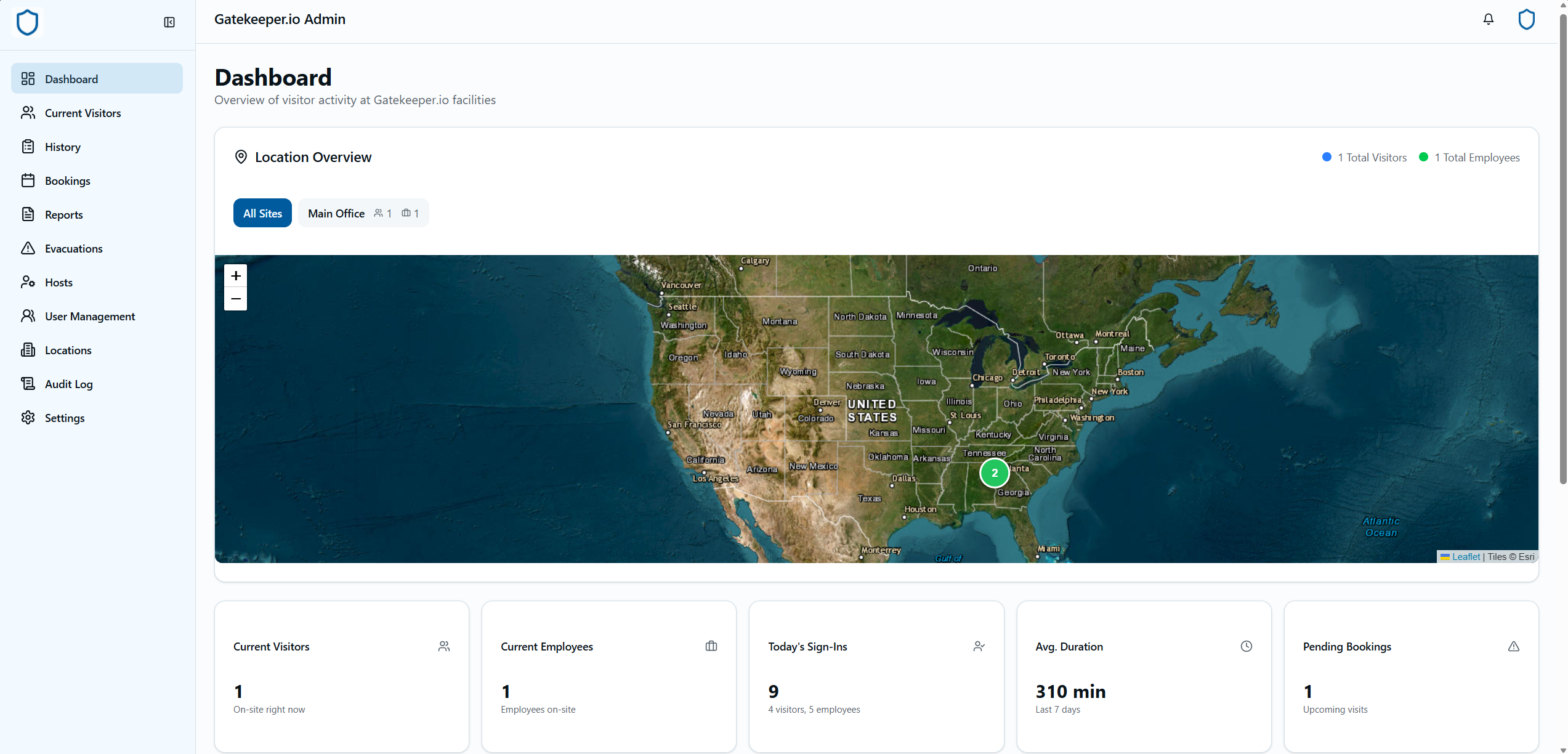The height and width of the screenshot is (754, 1568).
Task: Open the Dashboard section icon in sidebar
Action: tap(28, 79)
